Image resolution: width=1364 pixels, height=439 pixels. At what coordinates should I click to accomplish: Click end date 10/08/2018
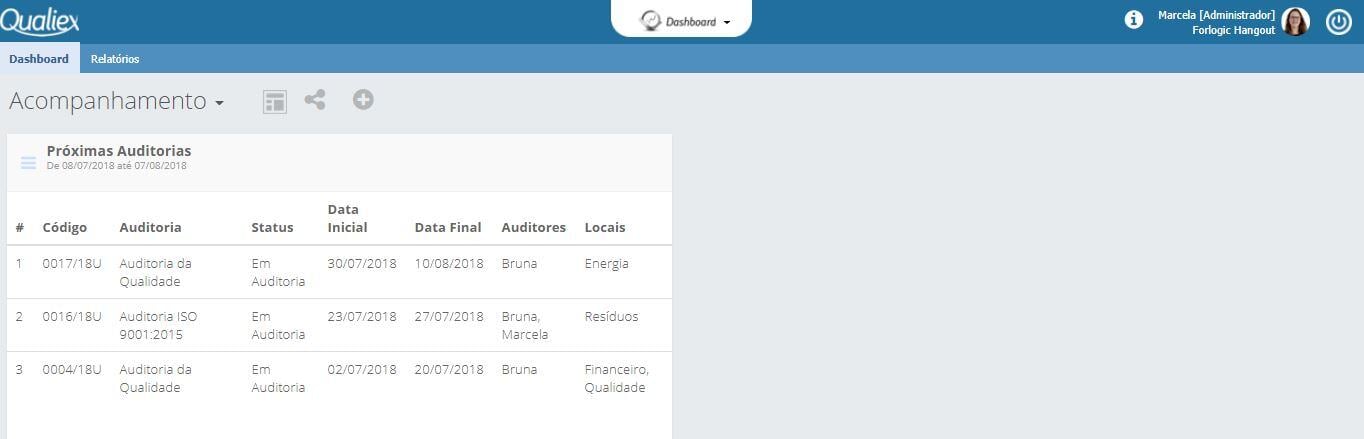click(449, 264)
